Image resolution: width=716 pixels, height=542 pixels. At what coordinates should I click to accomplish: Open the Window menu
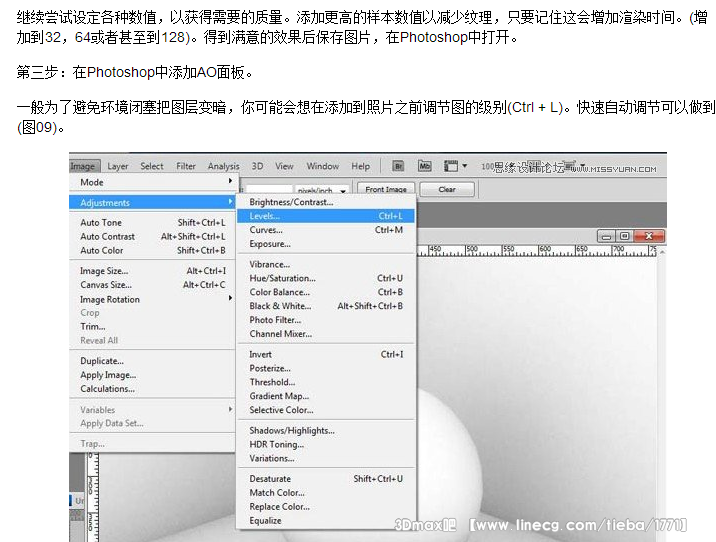pyautogui.click(x=322, y=166)
